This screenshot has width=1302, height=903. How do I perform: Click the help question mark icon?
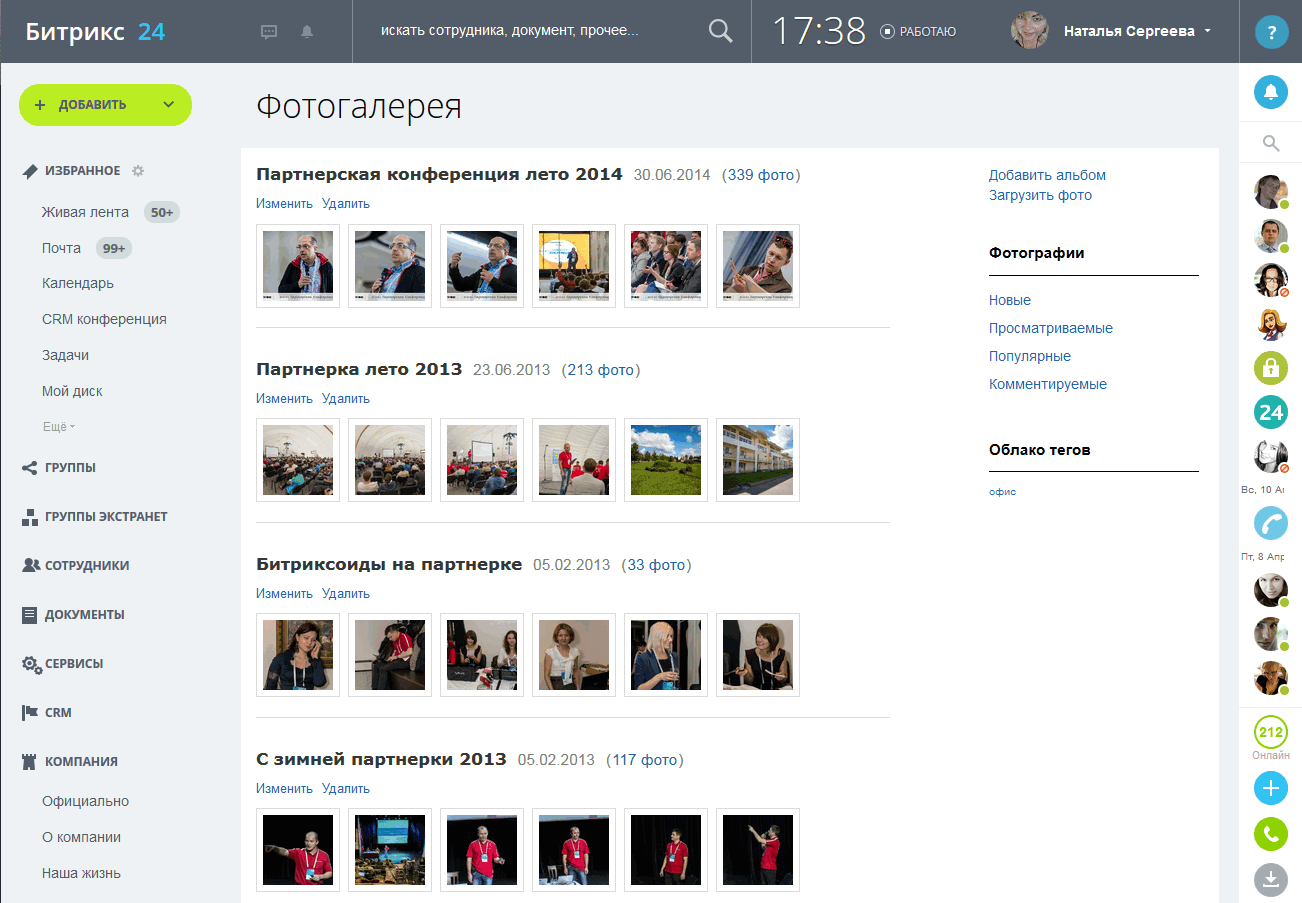[1271, 32]
